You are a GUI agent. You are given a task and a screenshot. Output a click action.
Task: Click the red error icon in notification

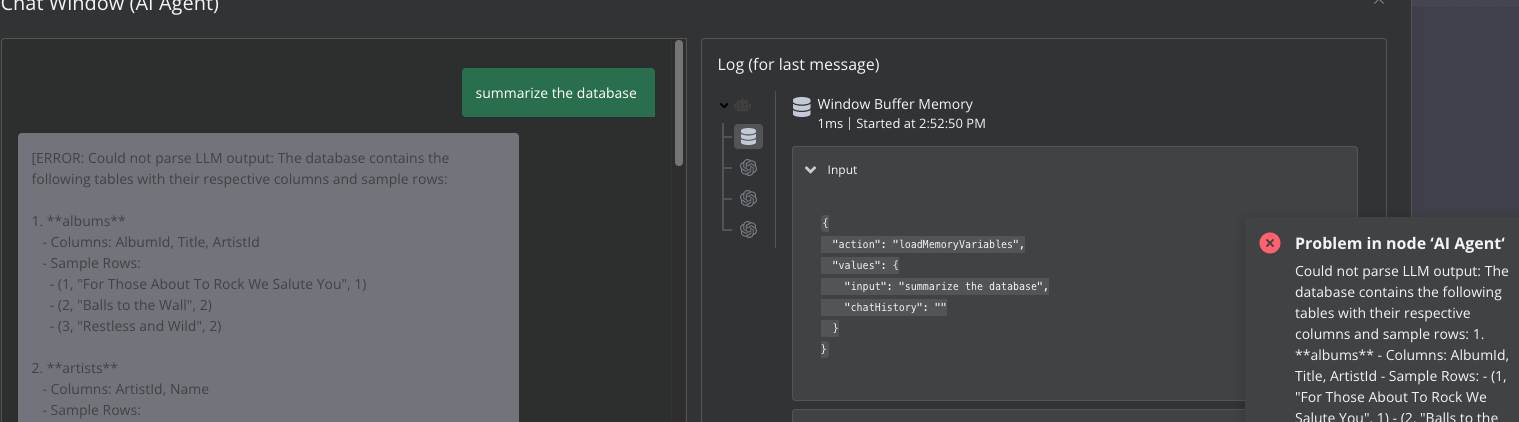click(x=1269, y=243)
